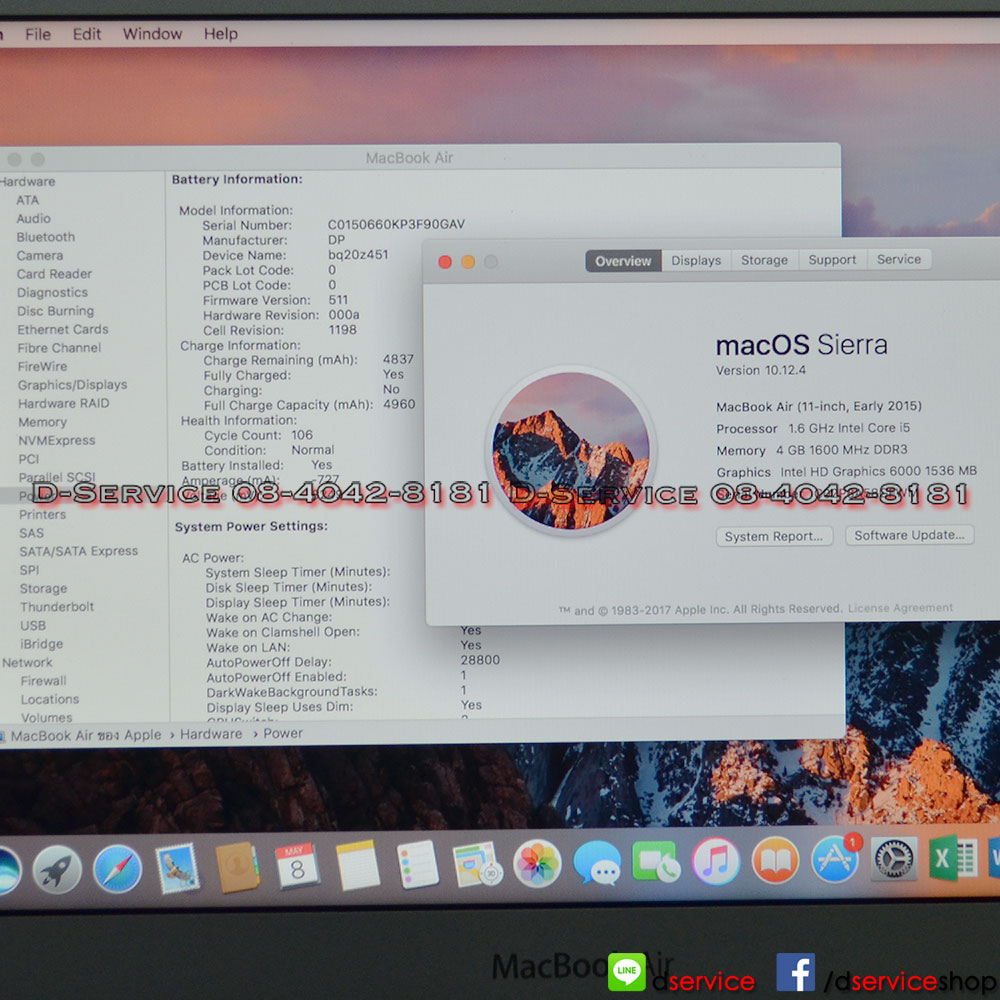Open Reminders list icon in Dock
Viewport: 1000px width, 1000px height.
coord(417,864)
